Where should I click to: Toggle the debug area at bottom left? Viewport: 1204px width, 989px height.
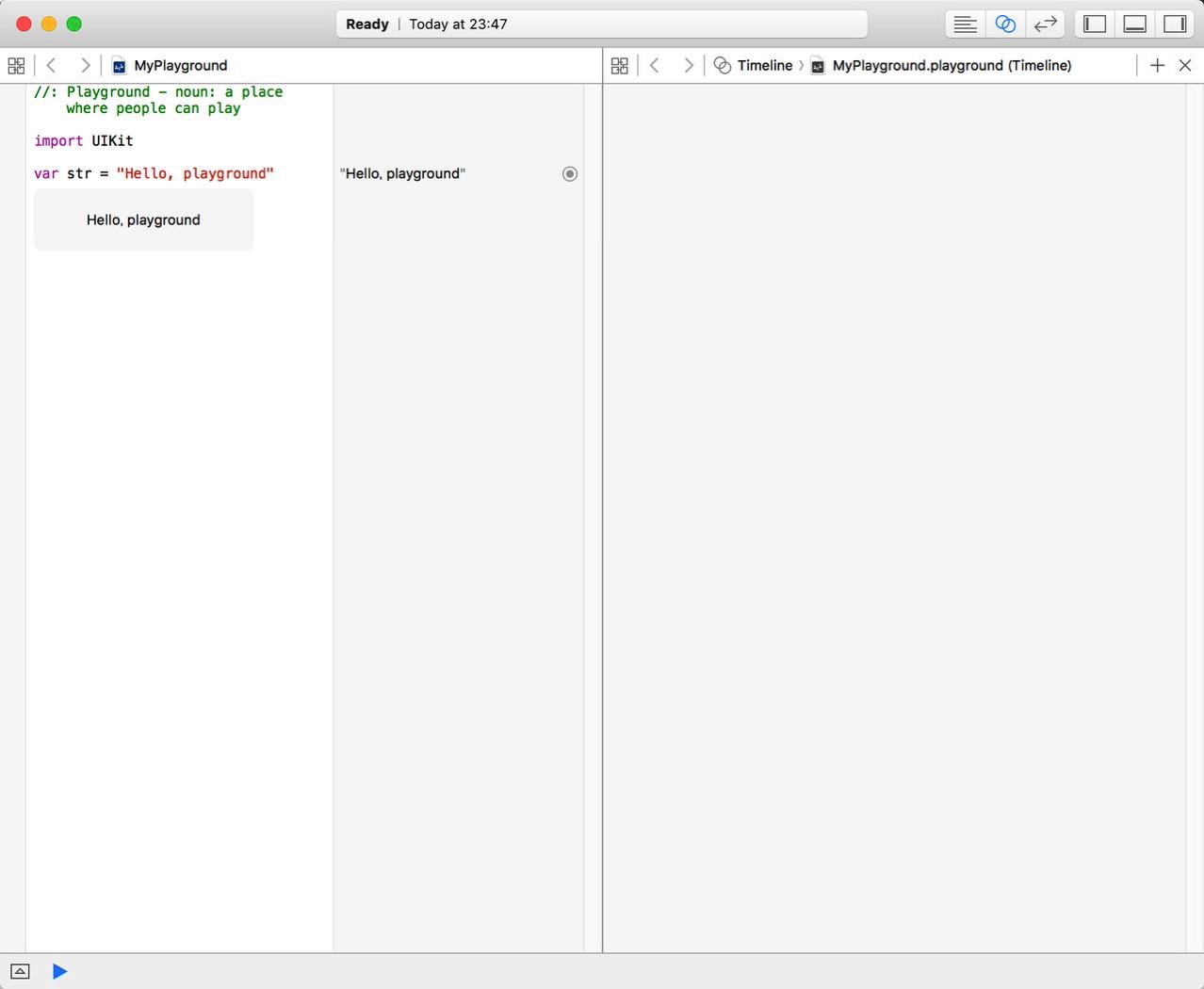(20, 971)
